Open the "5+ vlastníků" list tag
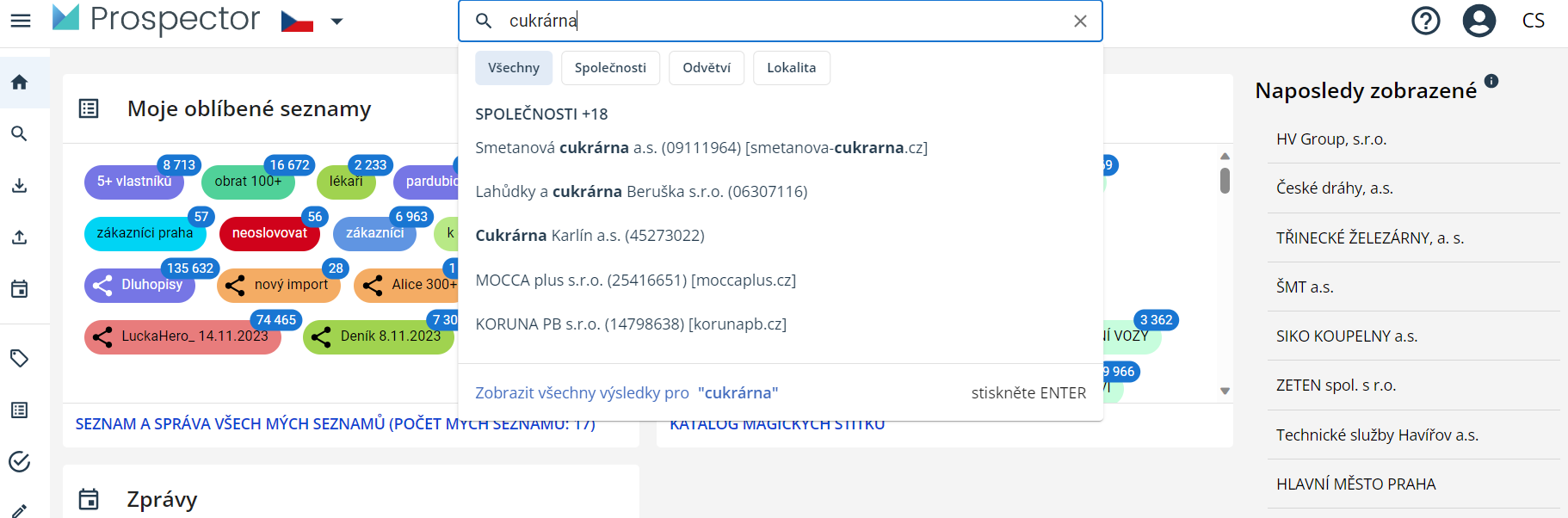This screenshot has width=1568, height=518. [134, 182]
